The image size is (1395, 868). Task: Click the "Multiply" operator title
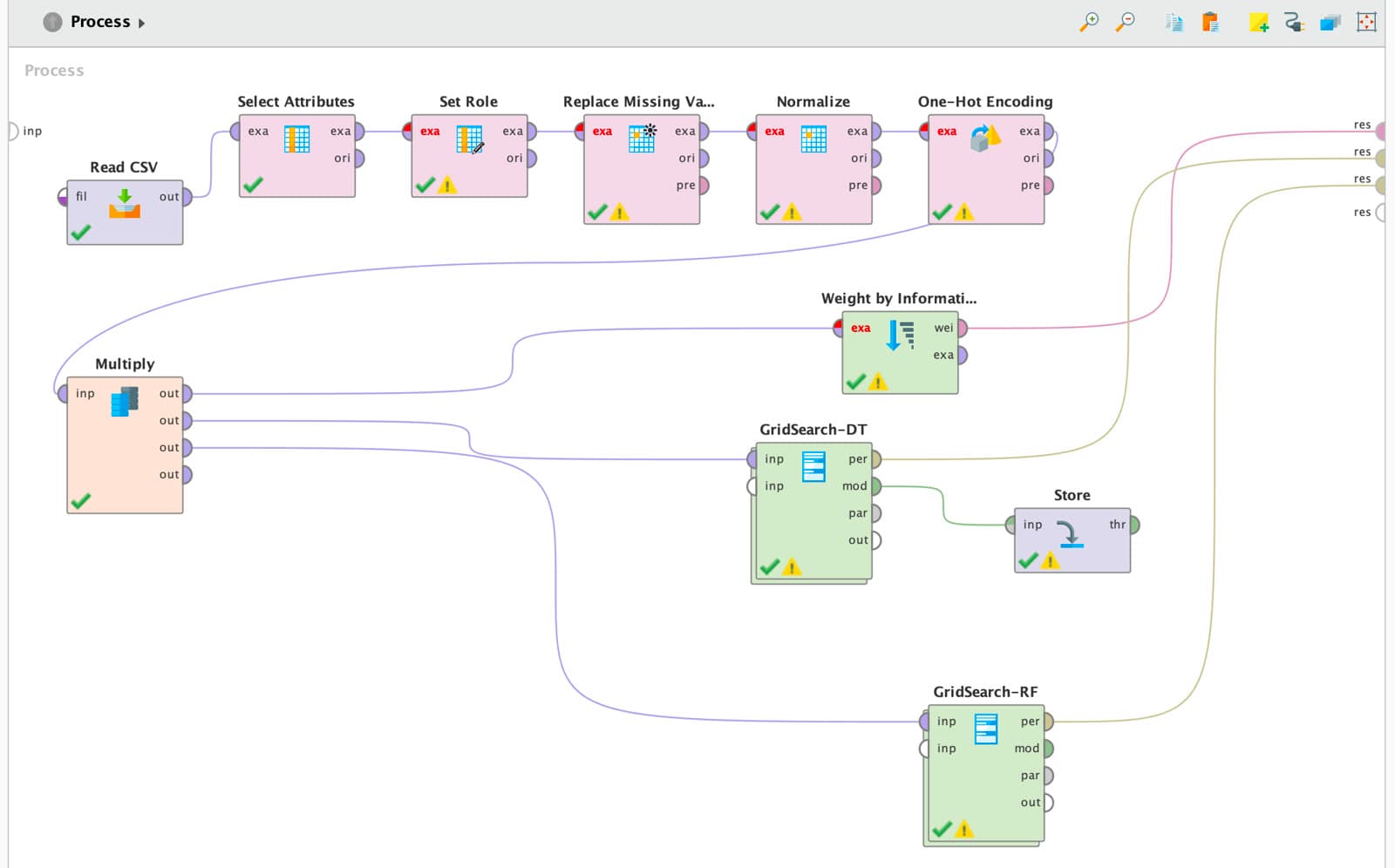coord(125,364)
